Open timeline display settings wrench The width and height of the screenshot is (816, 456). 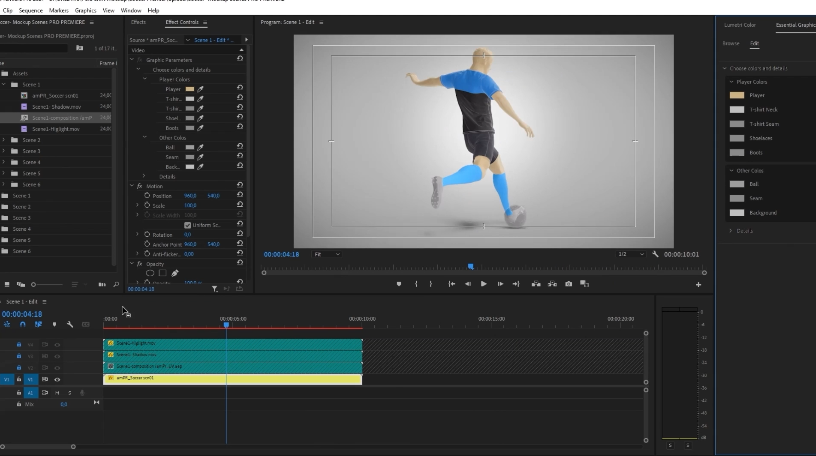(70, 324)
